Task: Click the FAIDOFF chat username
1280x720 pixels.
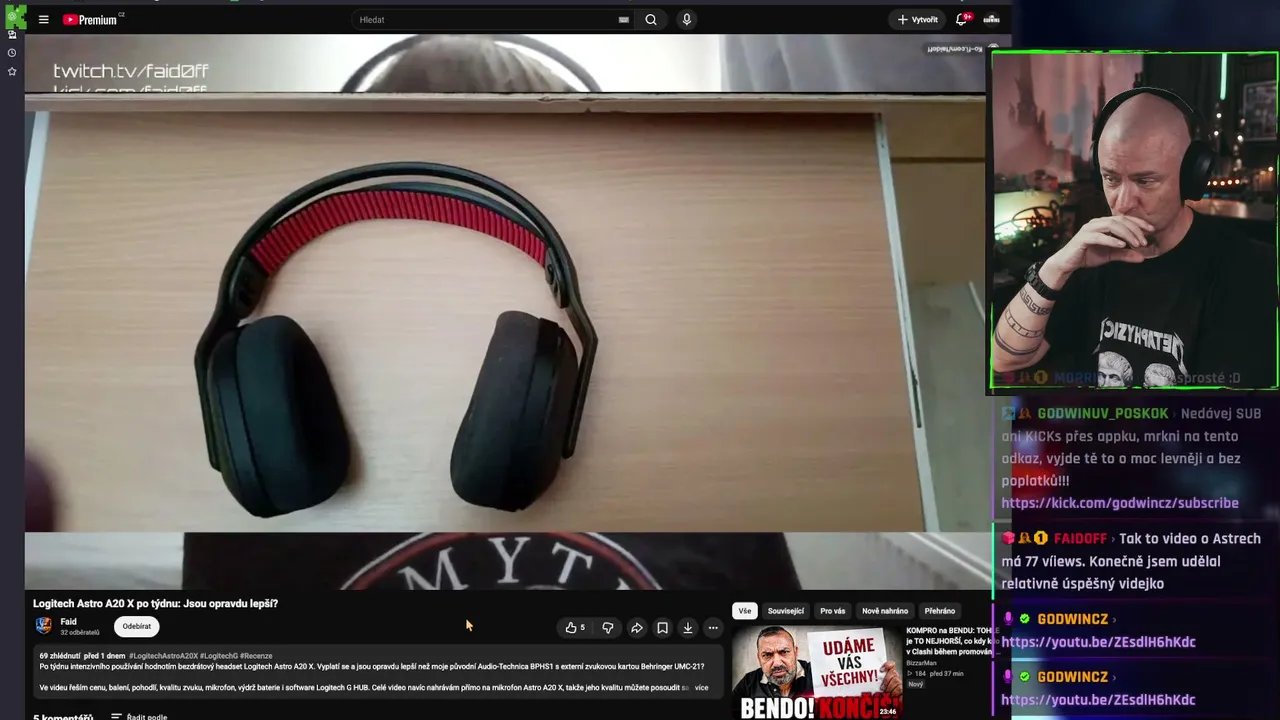Action: [1080, 538]
